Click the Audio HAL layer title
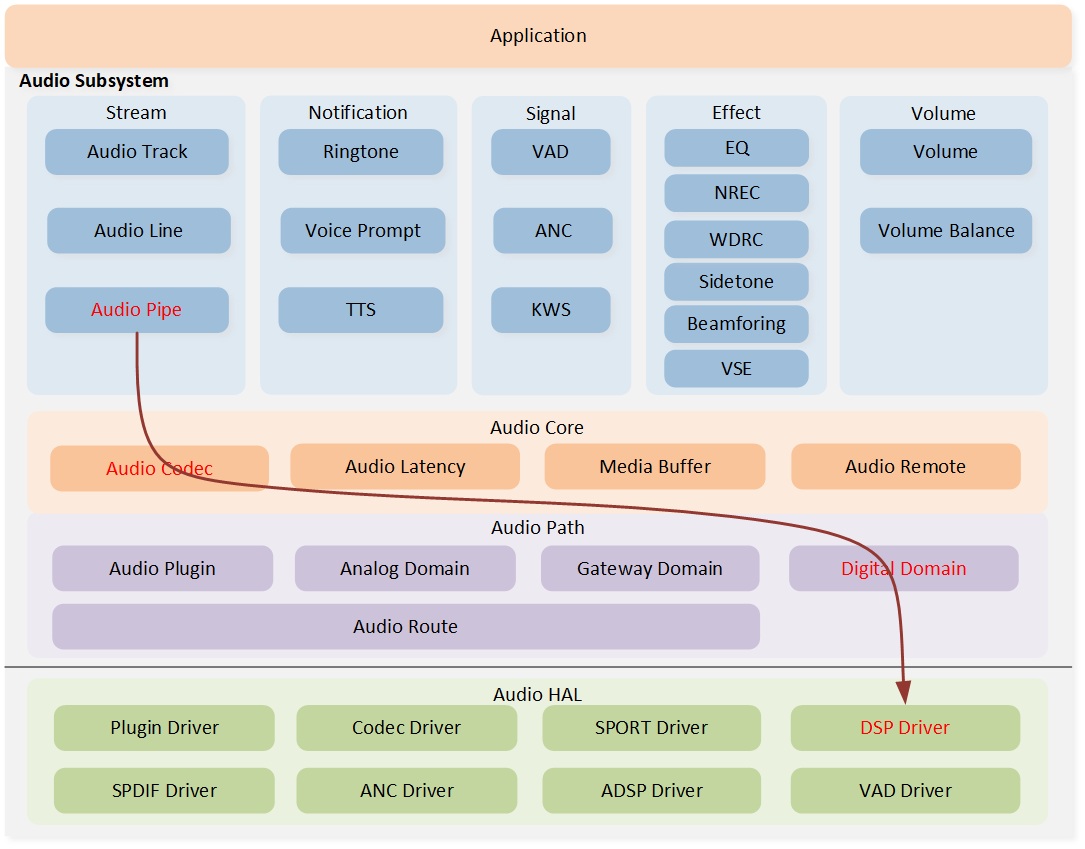Screen dimensions: 1085x849 pyautogui.click(x=538, y=695)
